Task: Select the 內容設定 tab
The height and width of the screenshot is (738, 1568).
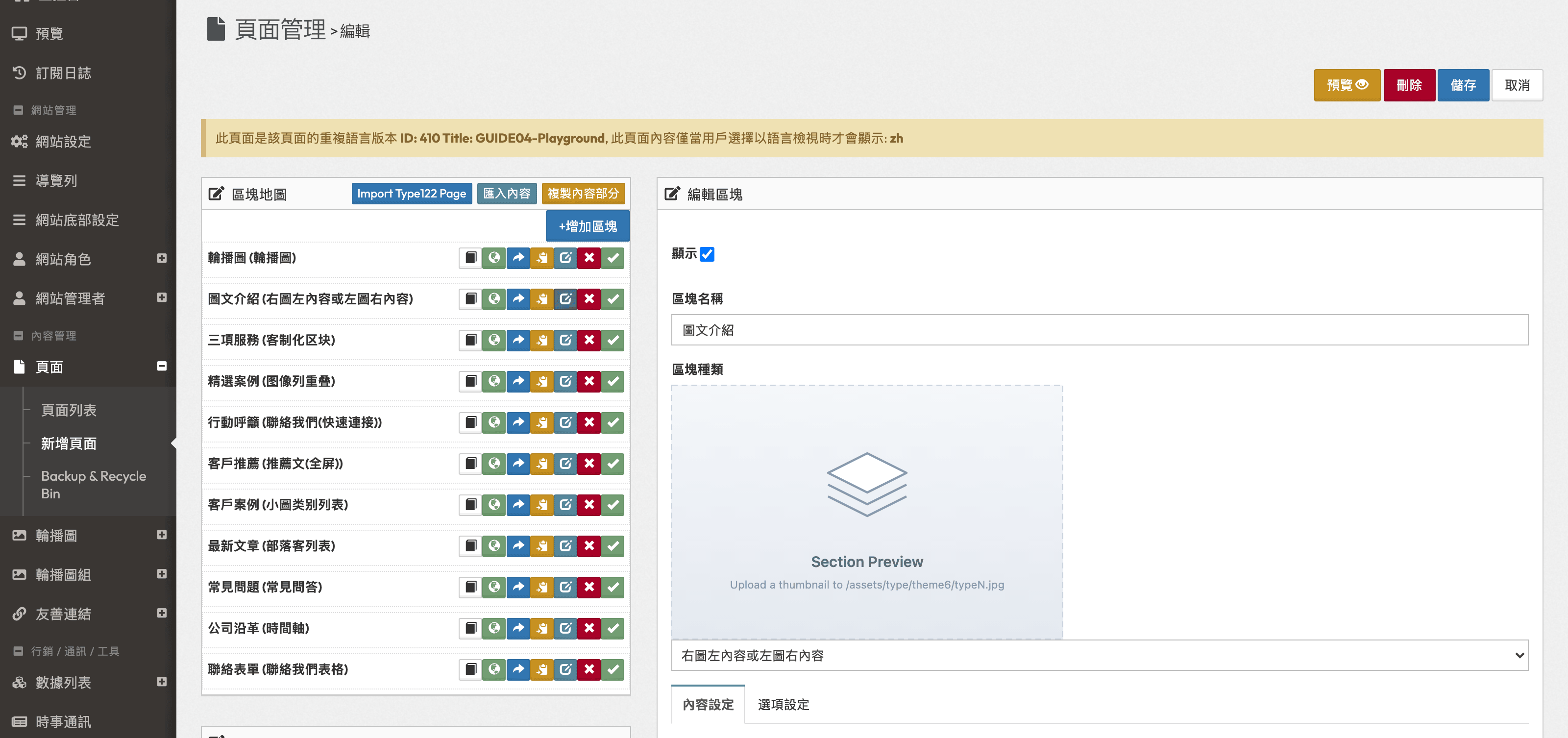Action: 708,705
